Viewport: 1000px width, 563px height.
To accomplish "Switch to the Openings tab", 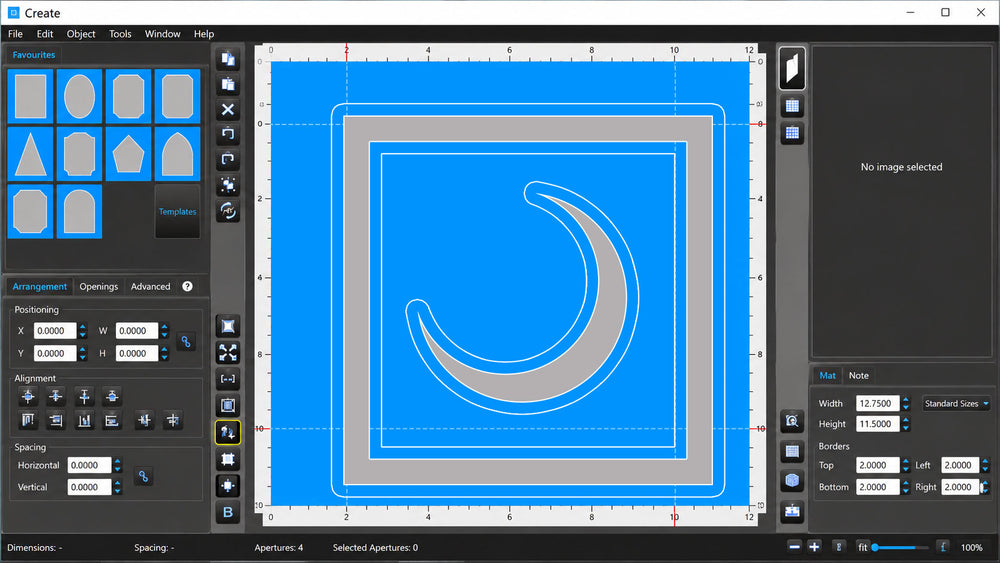I will [x=99, y=286].
